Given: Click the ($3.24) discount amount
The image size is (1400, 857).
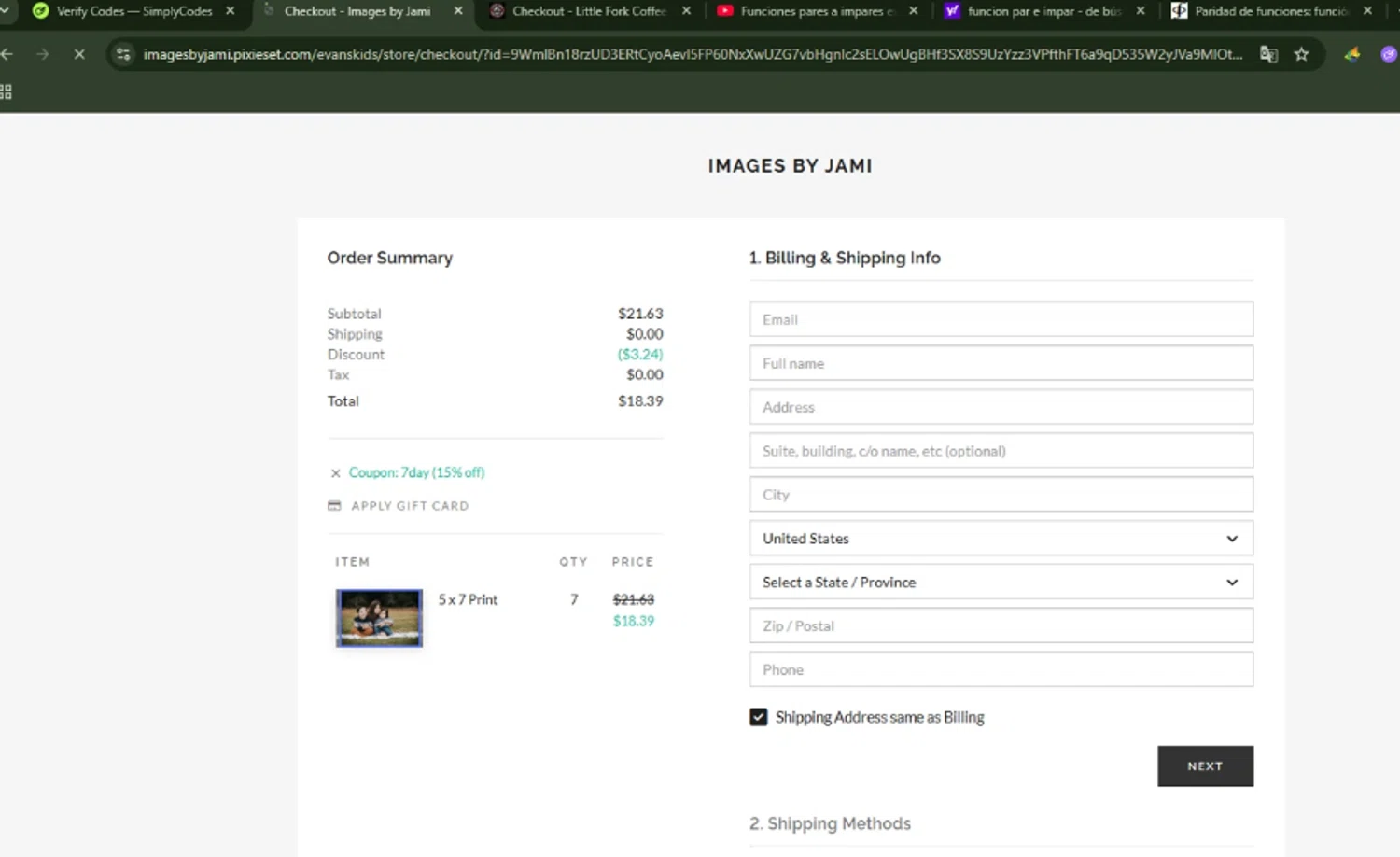Looking at the screenshot, I should coord(640,355).
